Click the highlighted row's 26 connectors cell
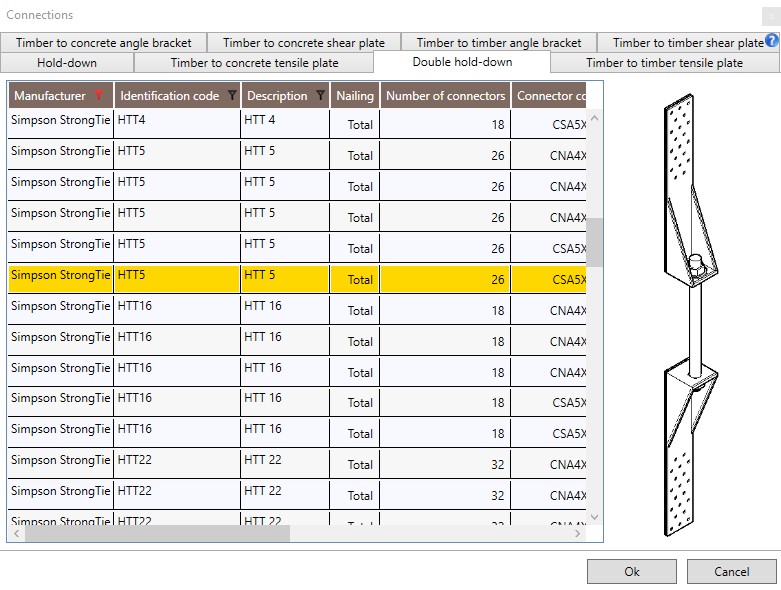781x590 pixels. pyautogui.click(x=445, y=279)
